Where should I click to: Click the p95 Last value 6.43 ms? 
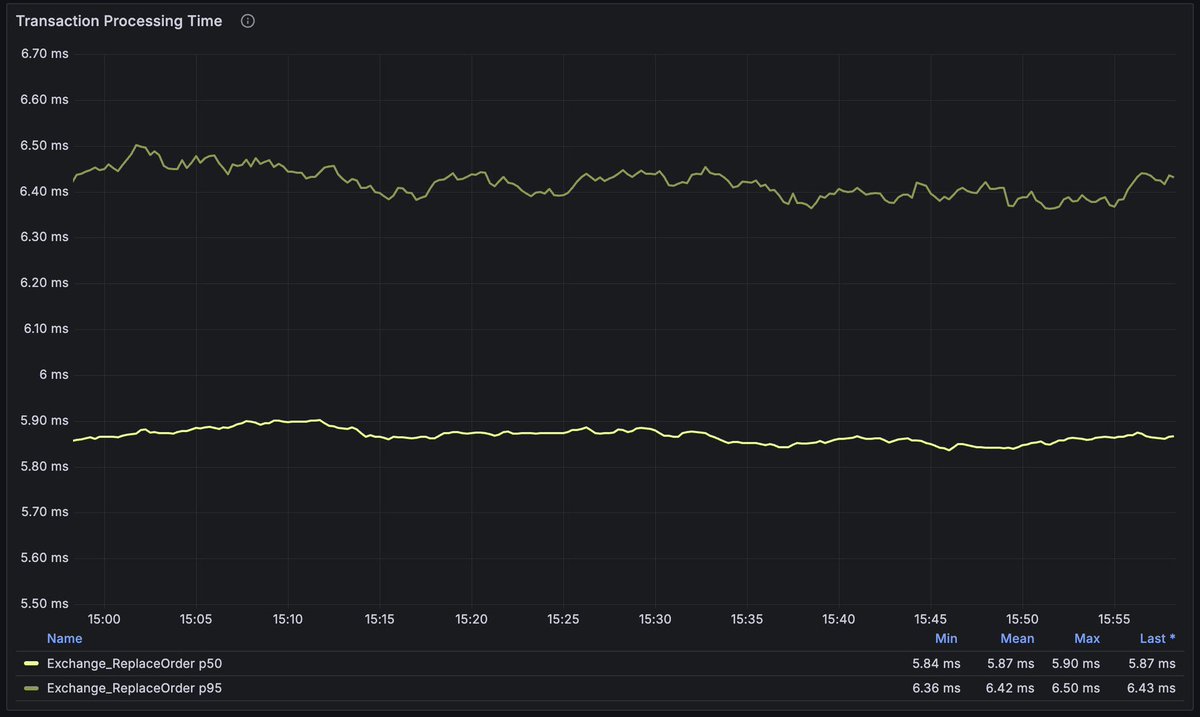click(x=1151, y=688)
